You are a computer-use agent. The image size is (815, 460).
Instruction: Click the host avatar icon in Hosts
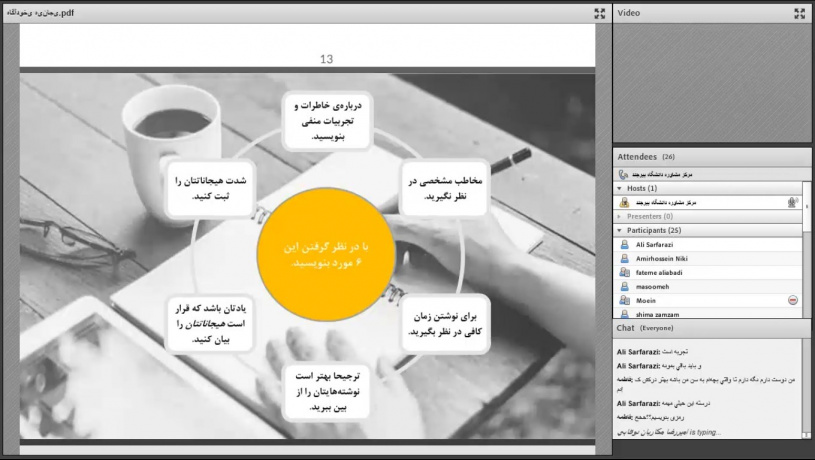tap(624, 203)
